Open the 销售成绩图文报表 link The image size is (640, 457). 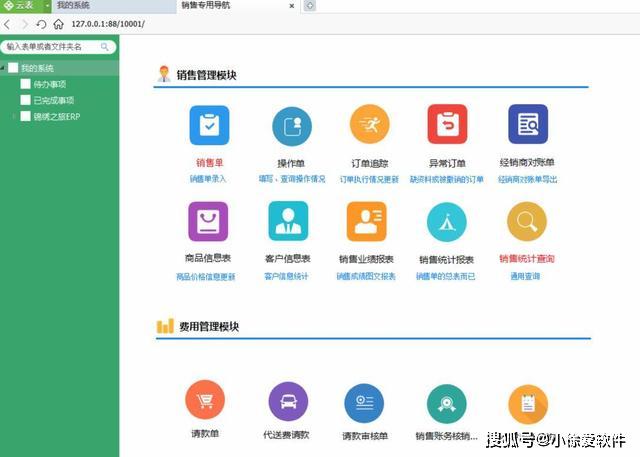pos(366,276)
